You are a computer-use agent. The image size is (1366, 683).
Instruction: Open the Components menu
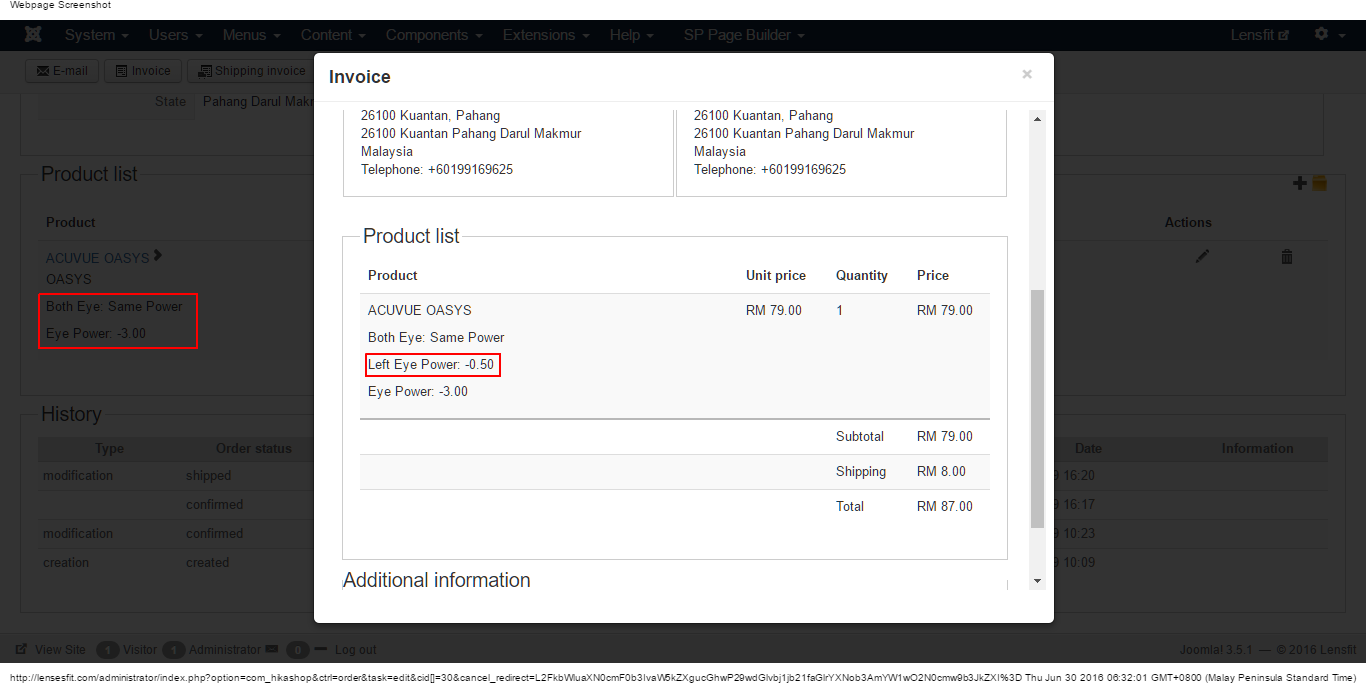tap(434, 35)
